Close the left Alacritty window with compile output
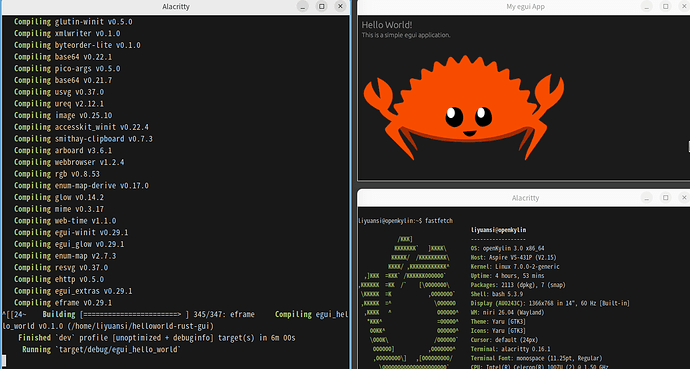This screenshot has width=690, height=369. [x=340, y=7]
